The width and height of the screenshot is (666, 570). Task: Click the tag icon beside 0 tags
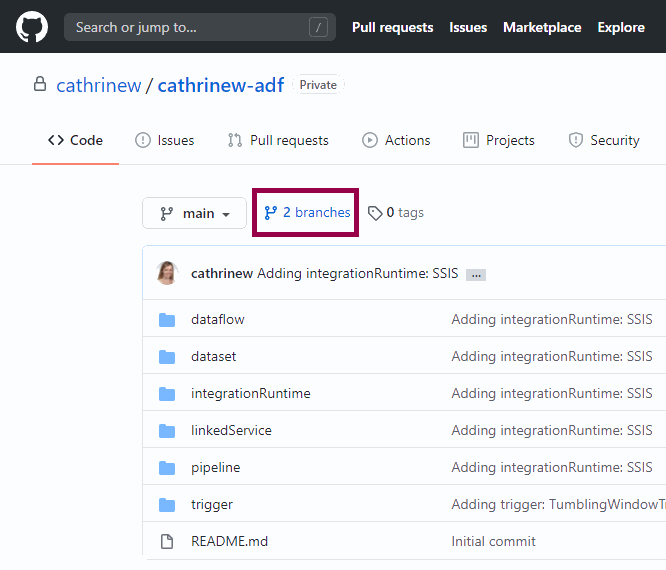375,213
